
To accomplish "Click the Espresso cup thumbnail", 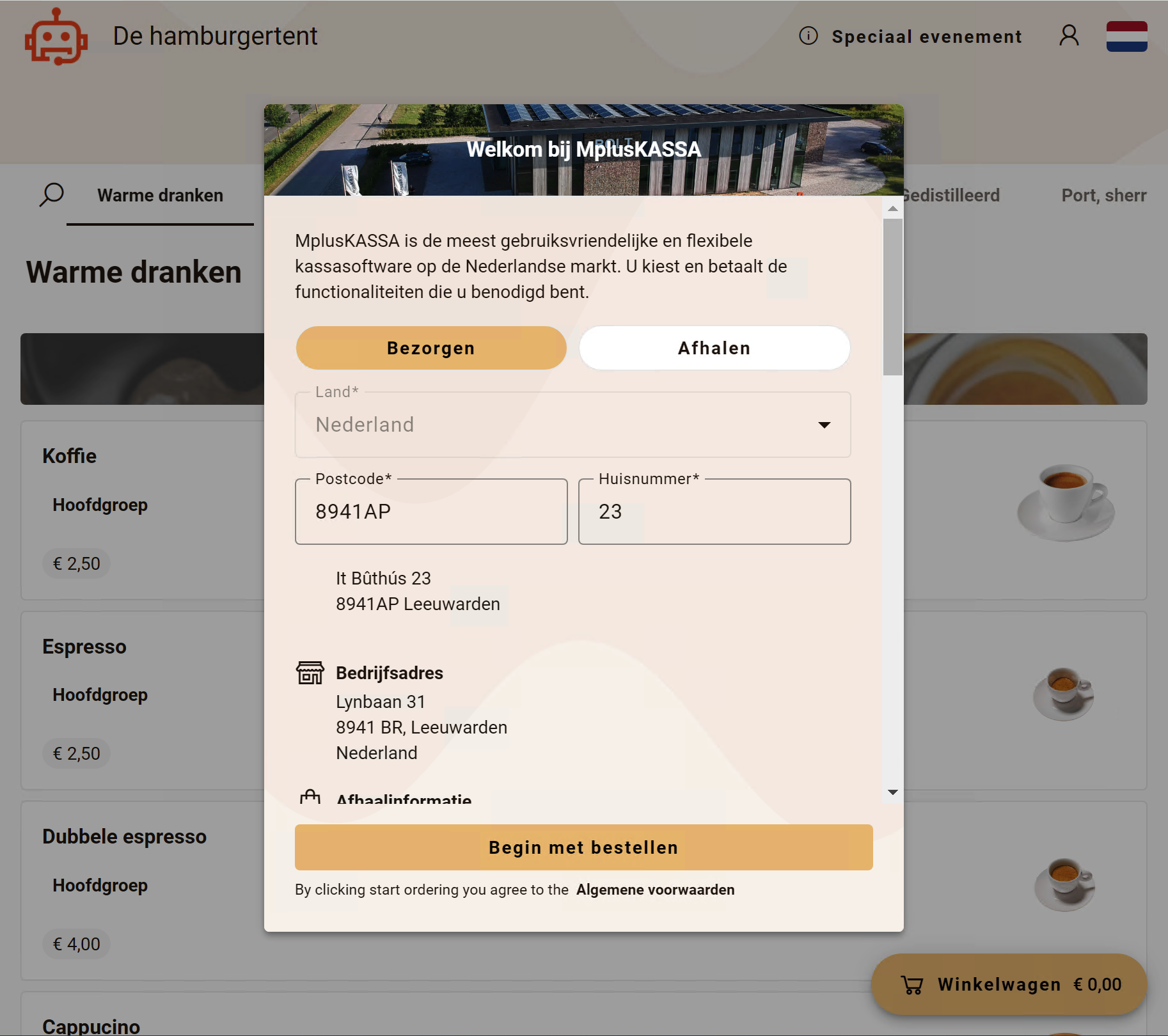I will (x=1064, y=695).
